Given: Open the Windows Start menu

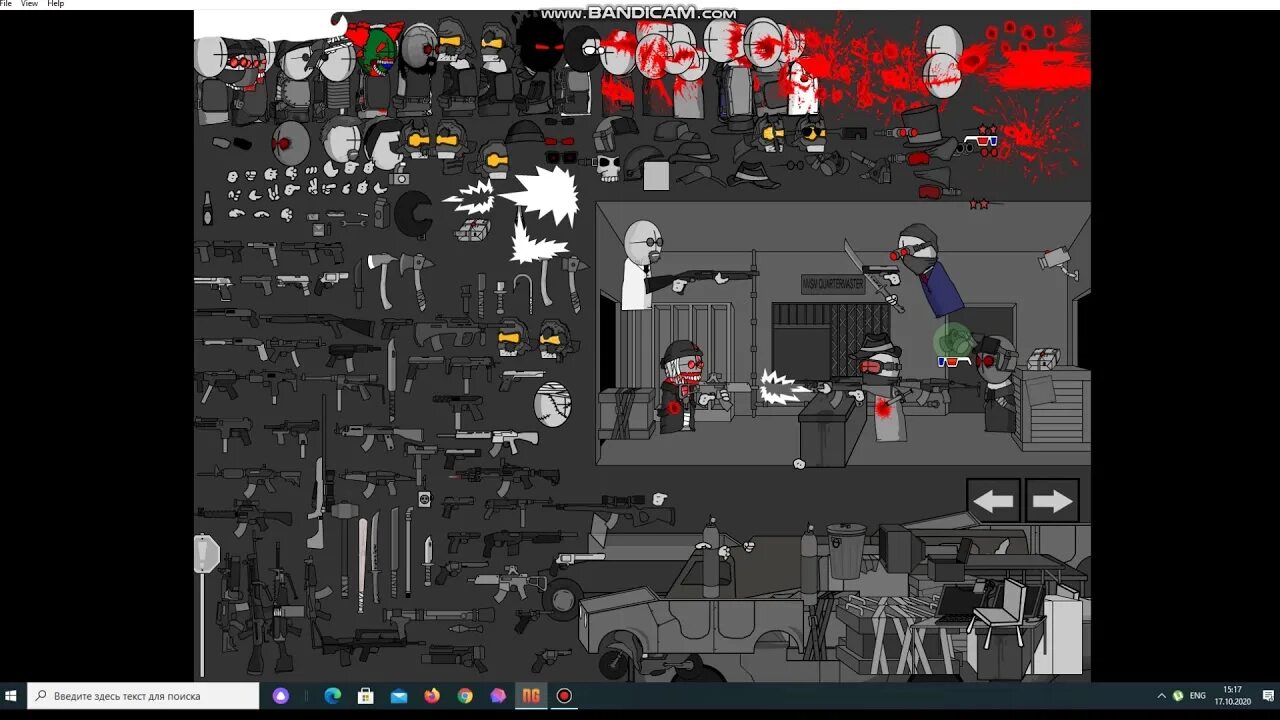Looking at the screenshot, I should [13, 696].
